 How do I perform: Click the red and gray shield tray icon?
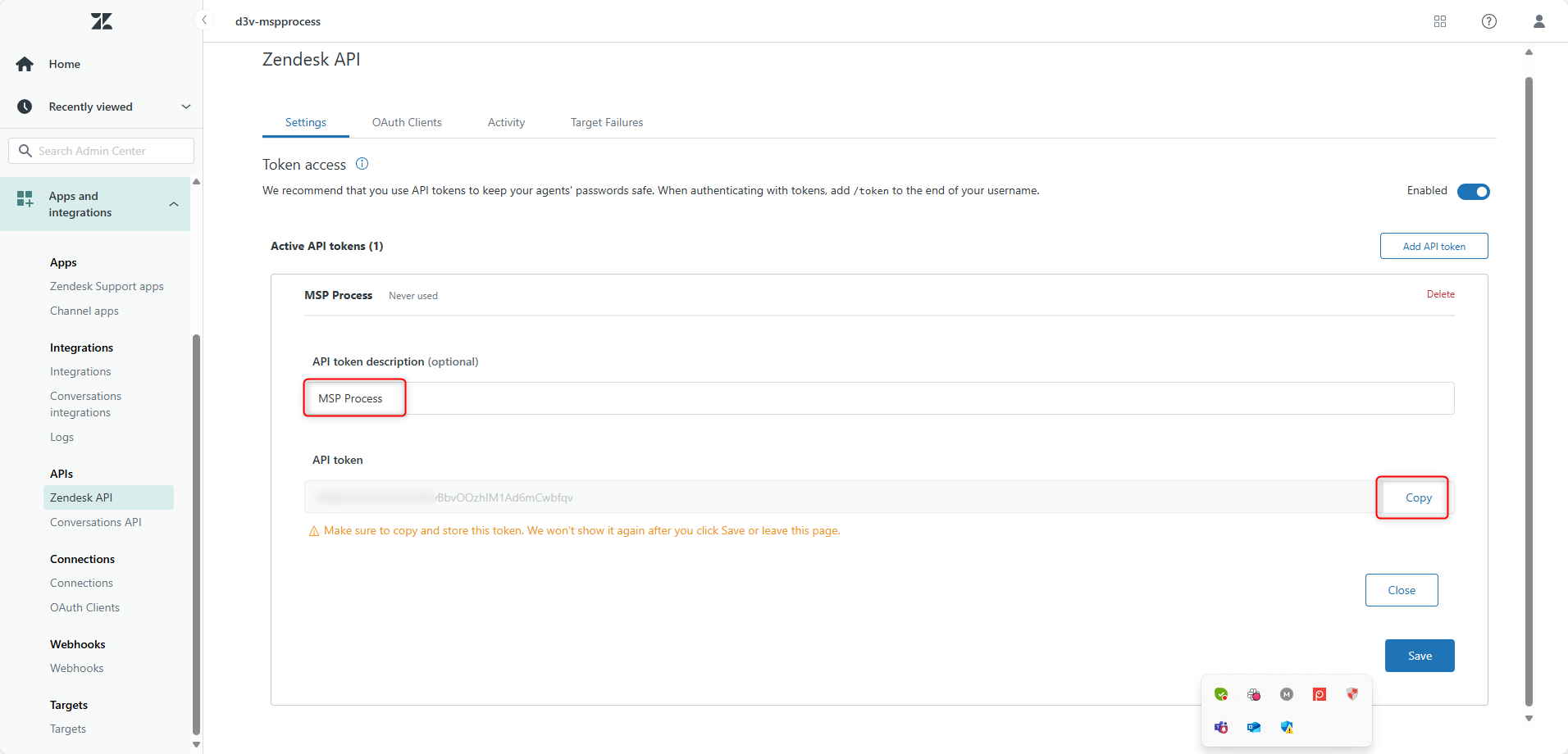tap(1352, 694)
